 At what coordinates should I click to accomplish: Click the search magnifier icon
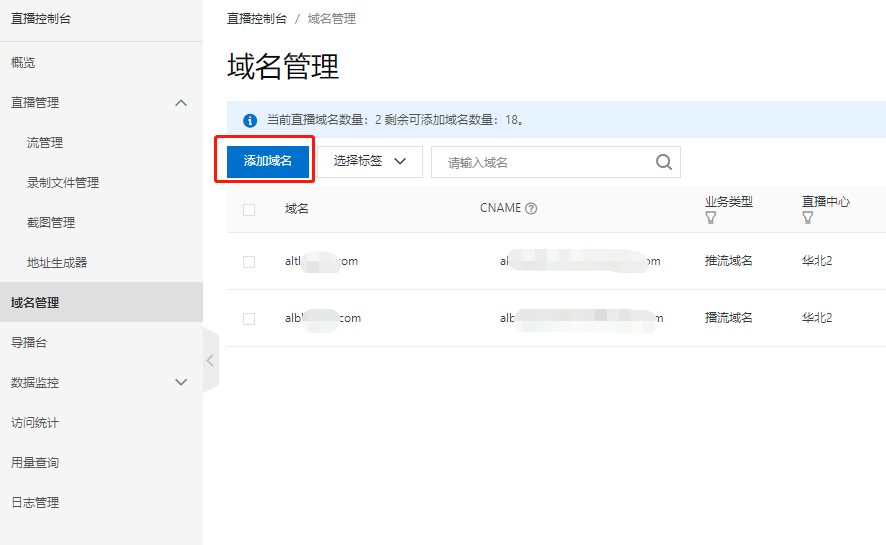[664, 162]
